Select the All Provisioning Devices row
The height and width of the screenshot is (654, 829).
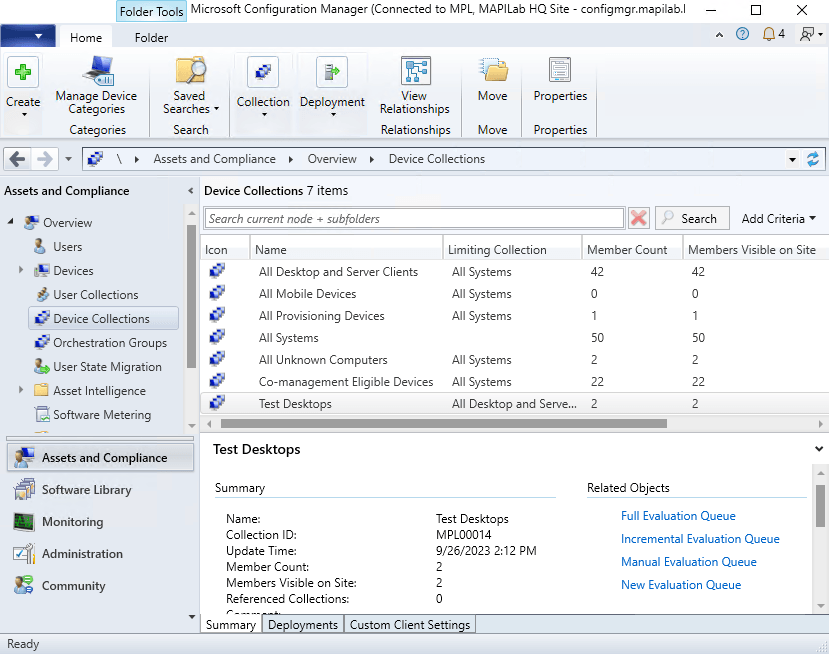[514, 315]
